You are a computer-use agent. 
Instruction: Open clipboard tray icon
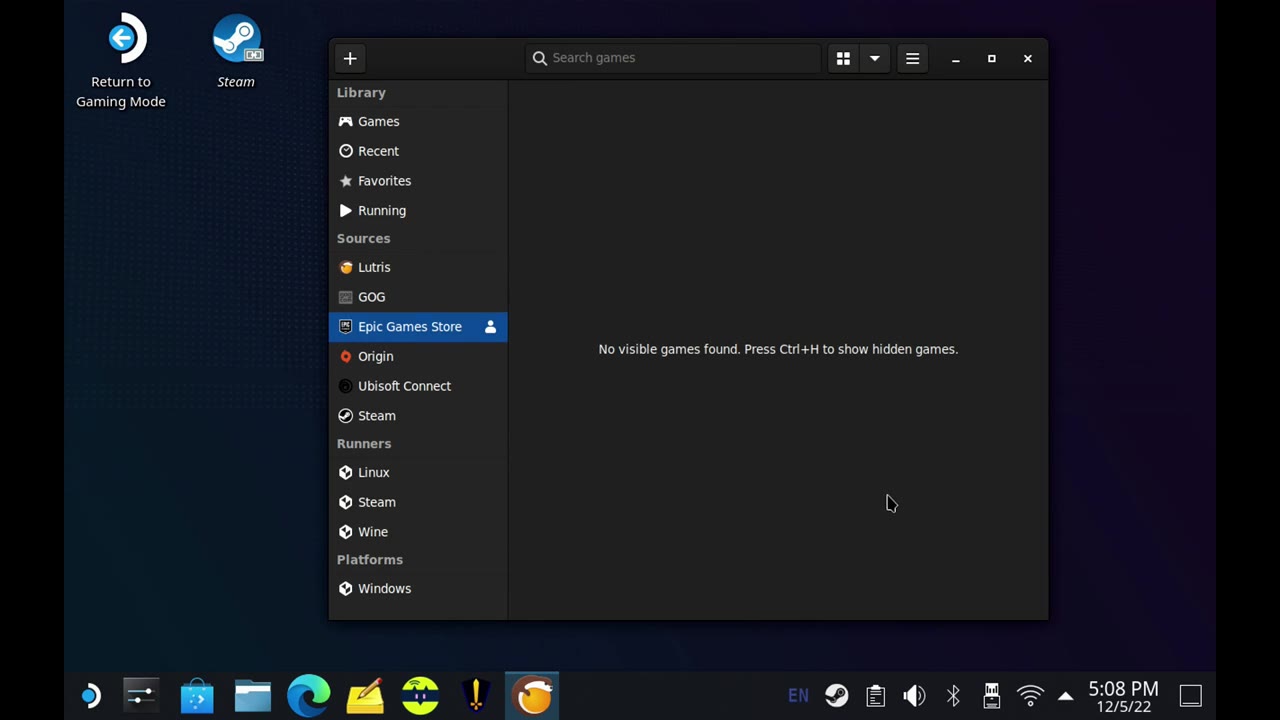click(x=876, y=695)
